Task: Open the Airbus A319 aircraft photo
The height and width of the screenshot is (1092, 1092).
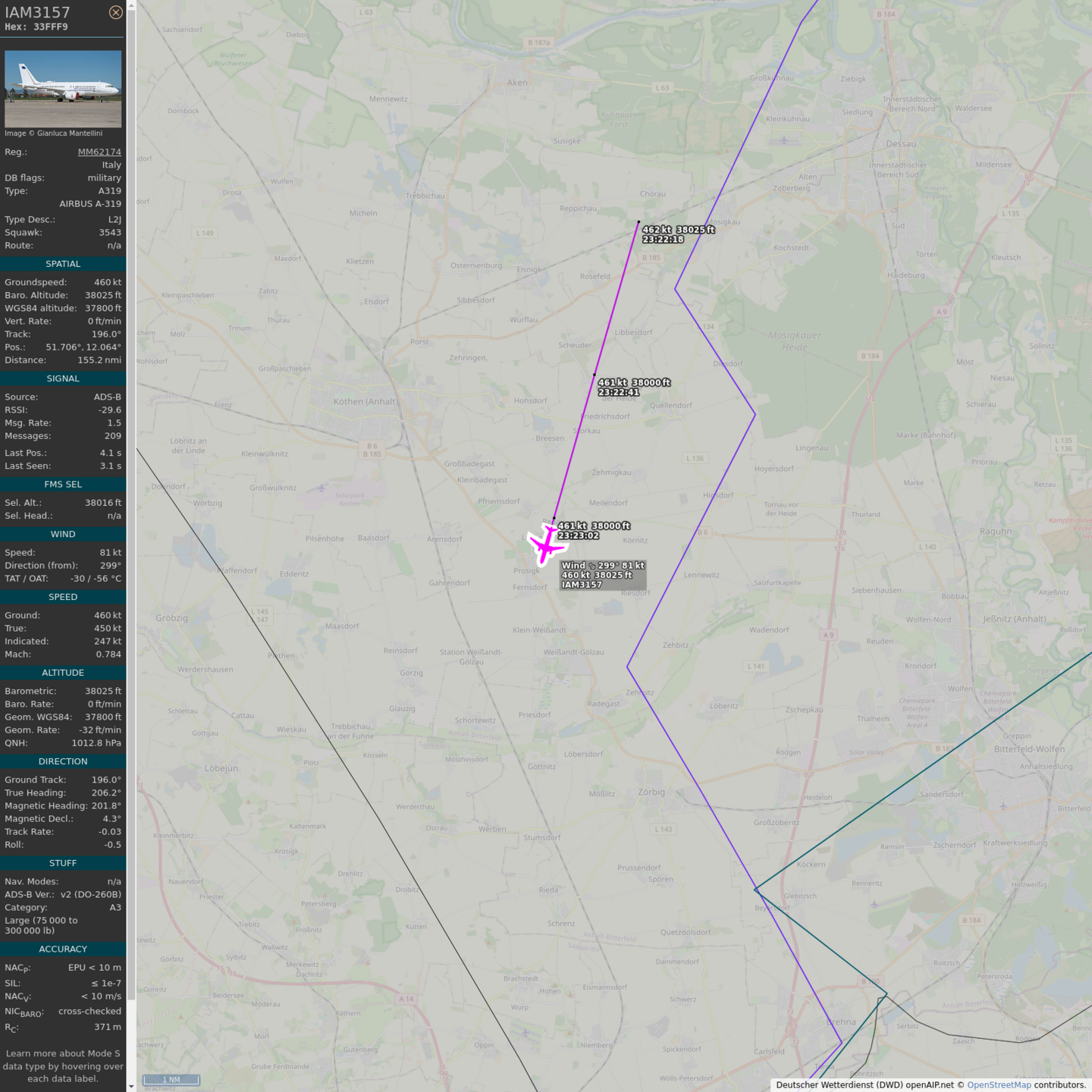Action: click(63, 89)
